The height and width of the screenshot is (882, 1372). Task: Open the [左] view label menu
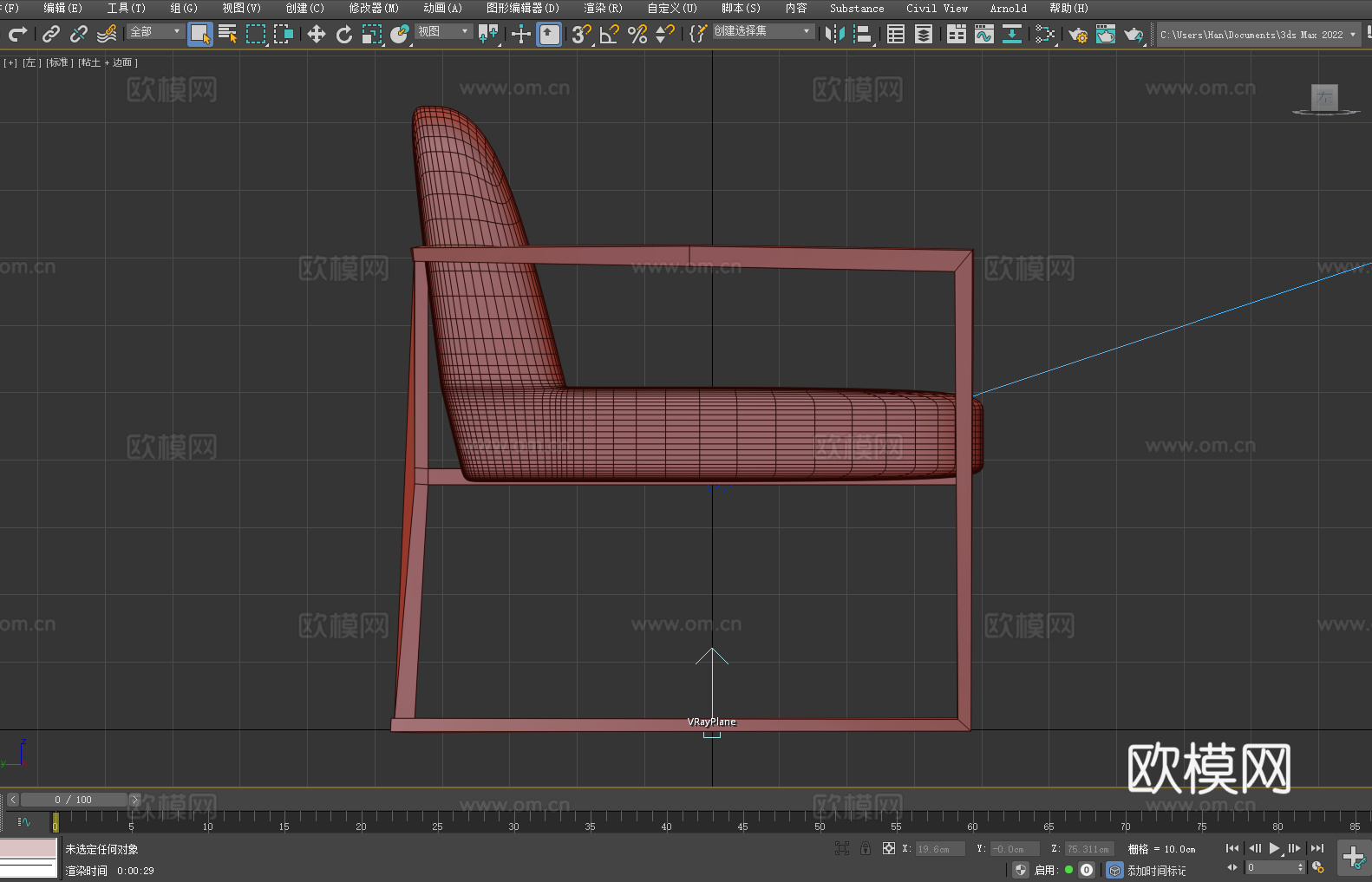pyautogui.click(x=32, y=62)
